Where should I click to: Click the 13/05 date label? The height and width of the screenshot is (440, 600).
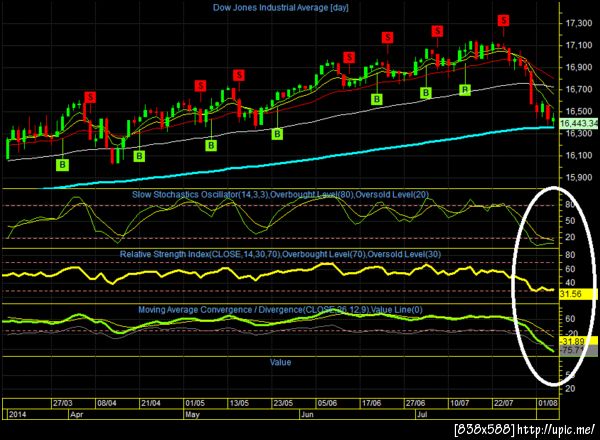239,403
